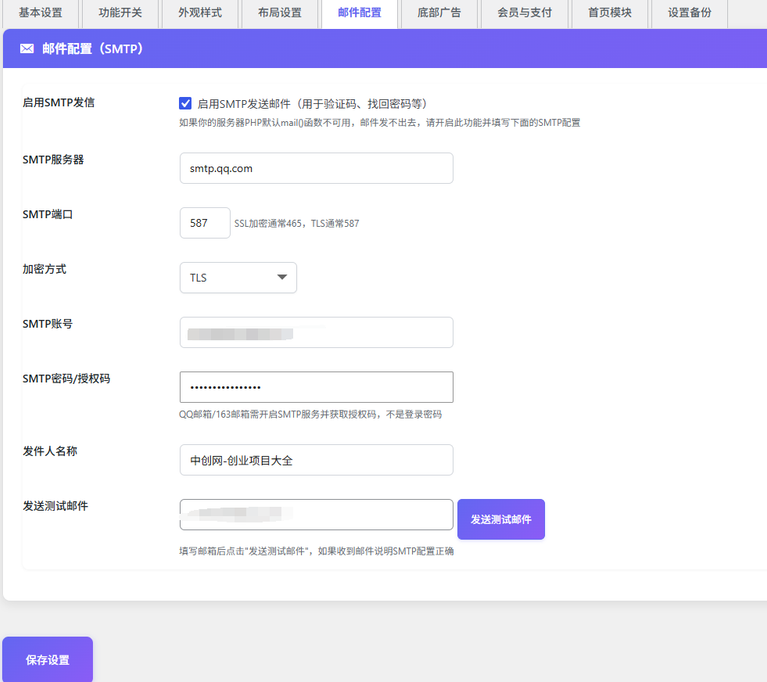Click the 启用SMTP发送邮件 checkbox label text
Viewport: 767px width, 682px height.
click(312, 104)
